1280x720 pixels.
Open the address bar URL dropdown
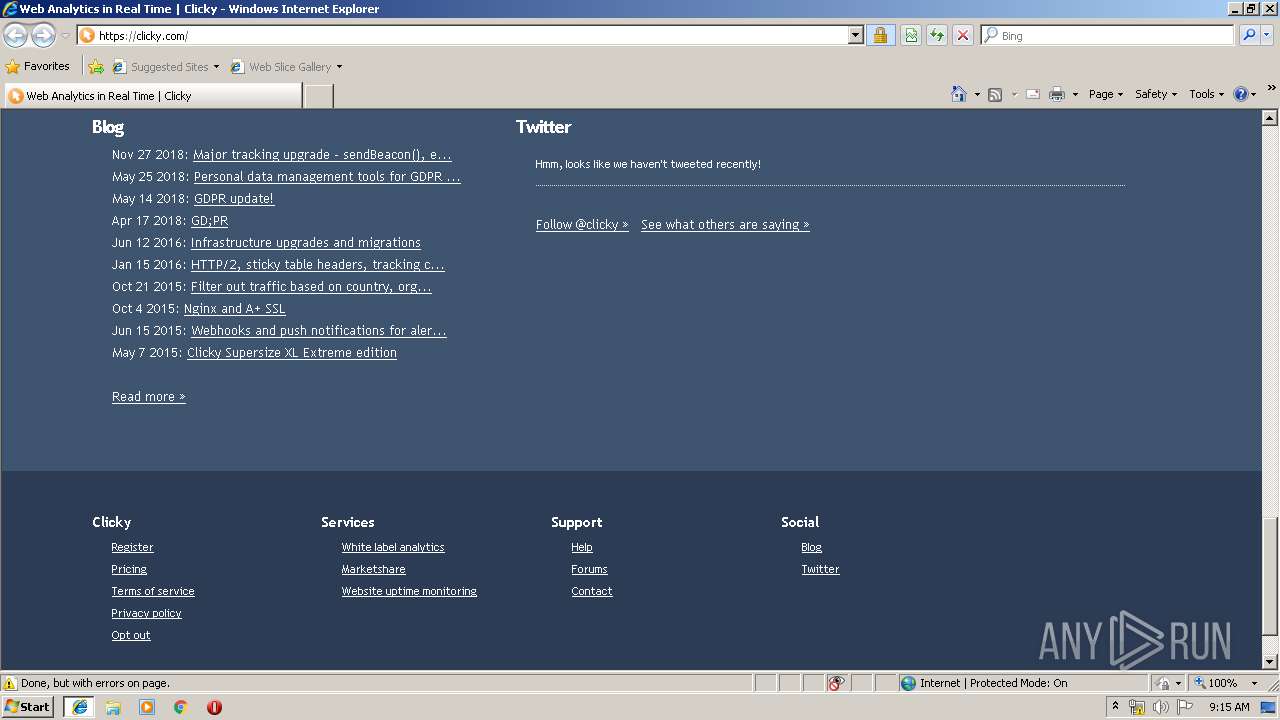(x=855, y=35)
